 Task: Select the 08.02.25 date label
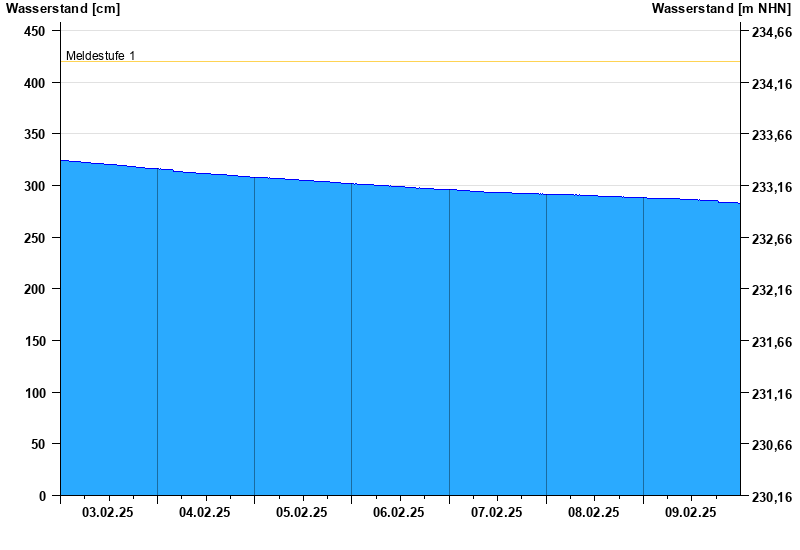(593, 512)
